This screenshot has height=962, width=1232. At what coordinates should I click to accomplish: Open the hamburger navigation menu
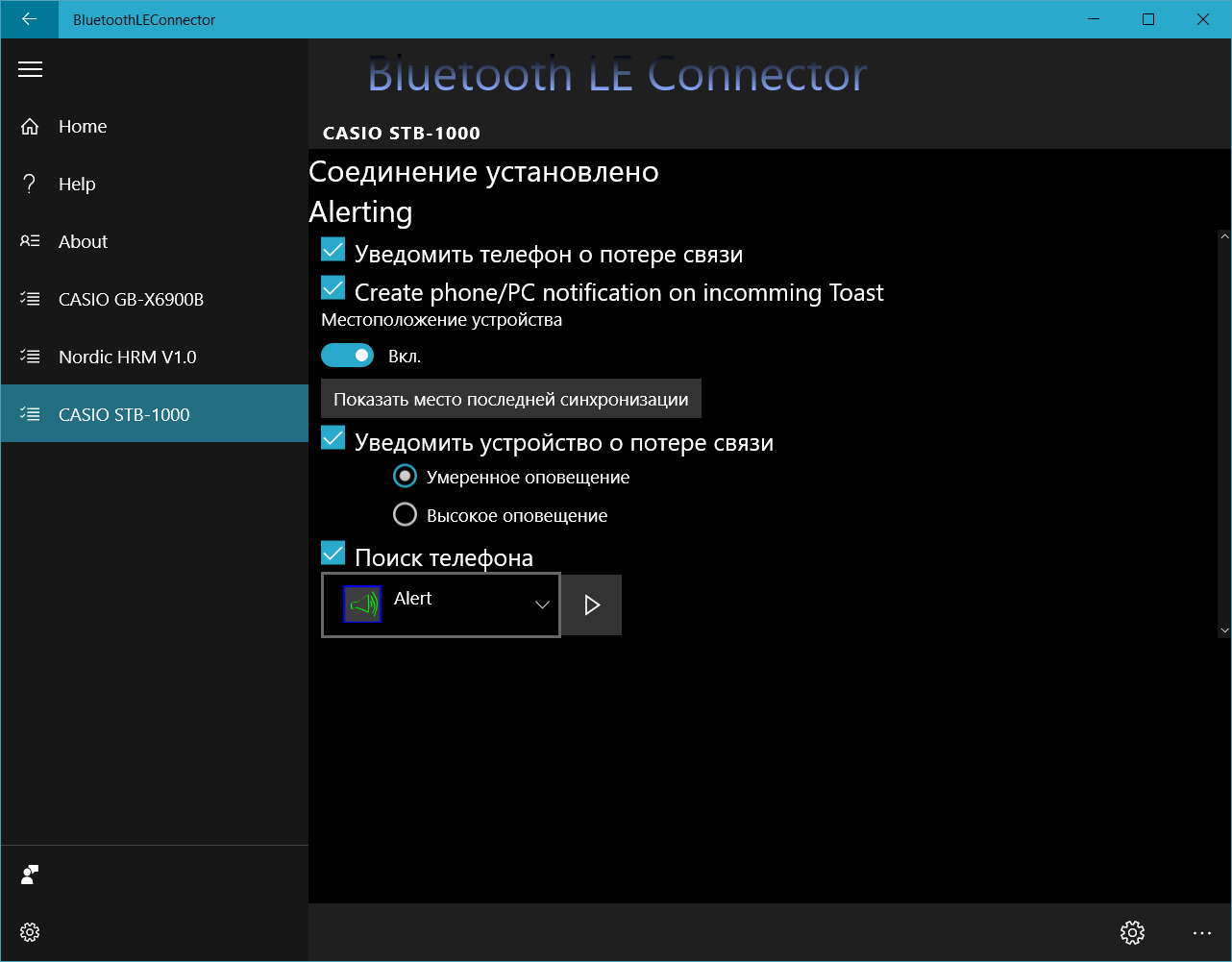click(30, 69)
